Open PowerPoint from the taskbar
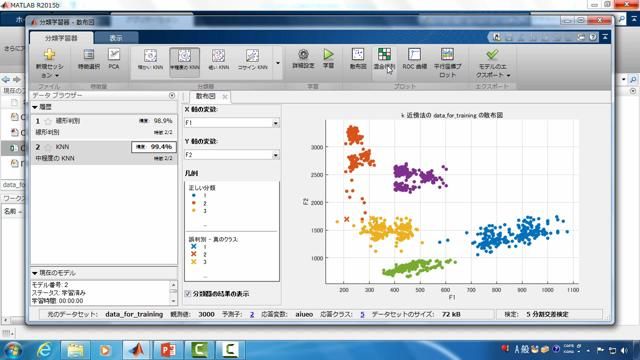Viewport: 640px width, 360px height. pyautogui.click(x=167, y=350)
